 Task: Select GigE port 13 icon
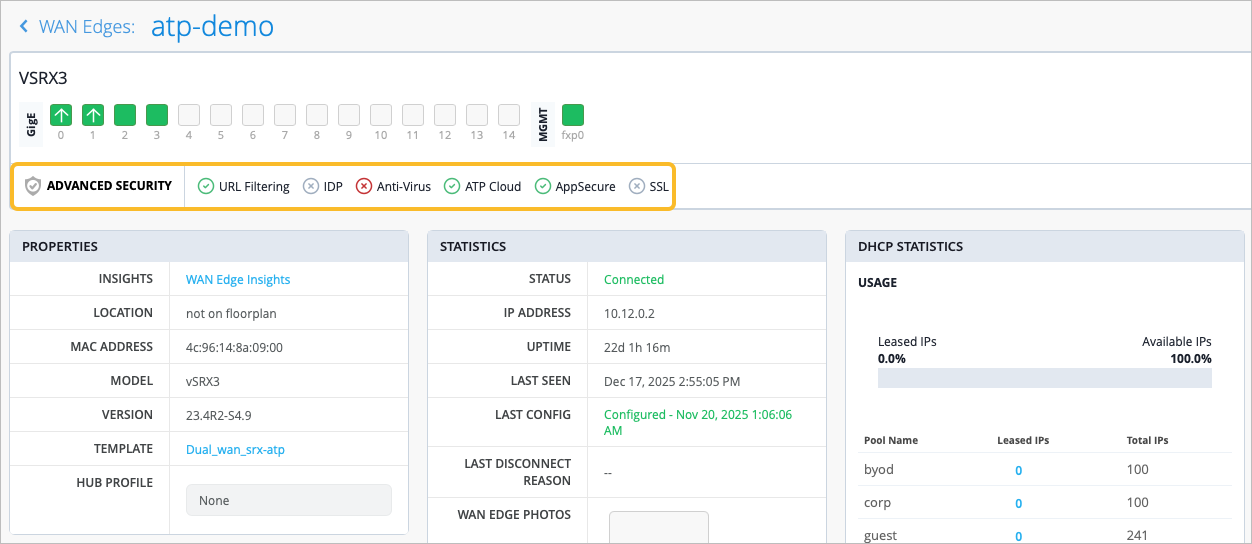point(477,115)
